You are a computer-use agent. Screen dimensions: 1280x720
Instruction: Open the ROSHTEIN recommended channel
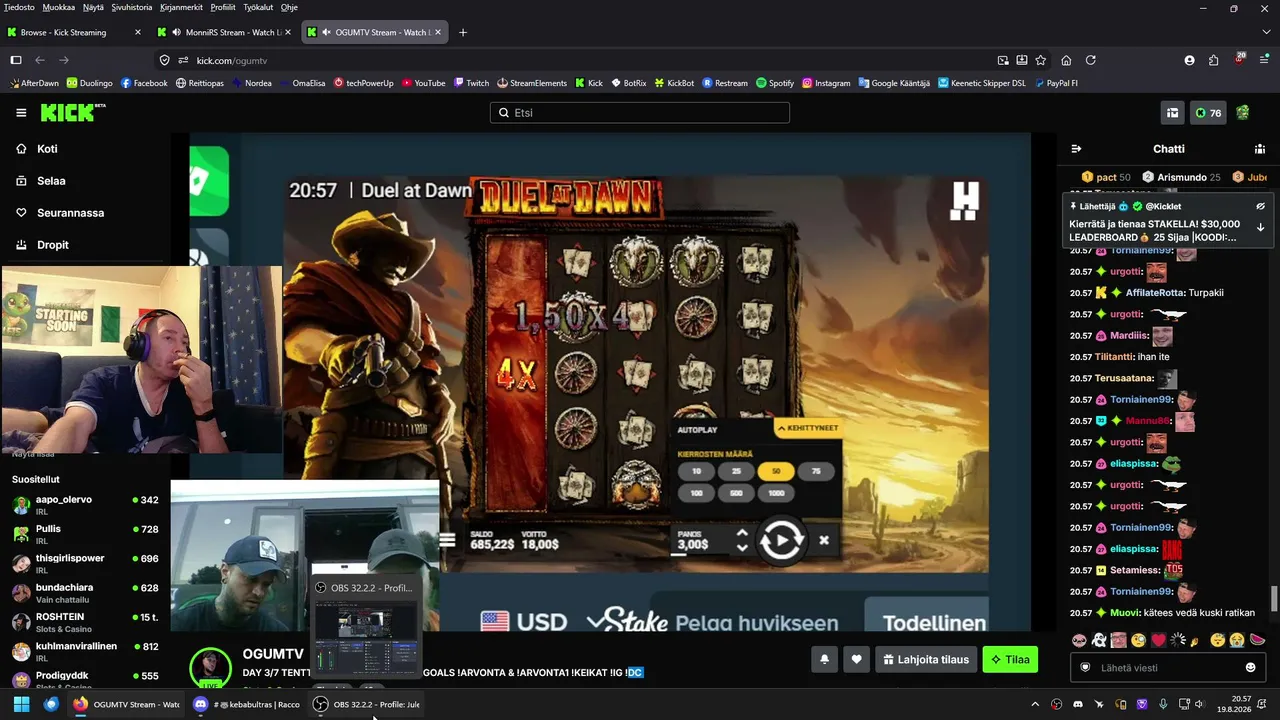(x=85, y=622)
